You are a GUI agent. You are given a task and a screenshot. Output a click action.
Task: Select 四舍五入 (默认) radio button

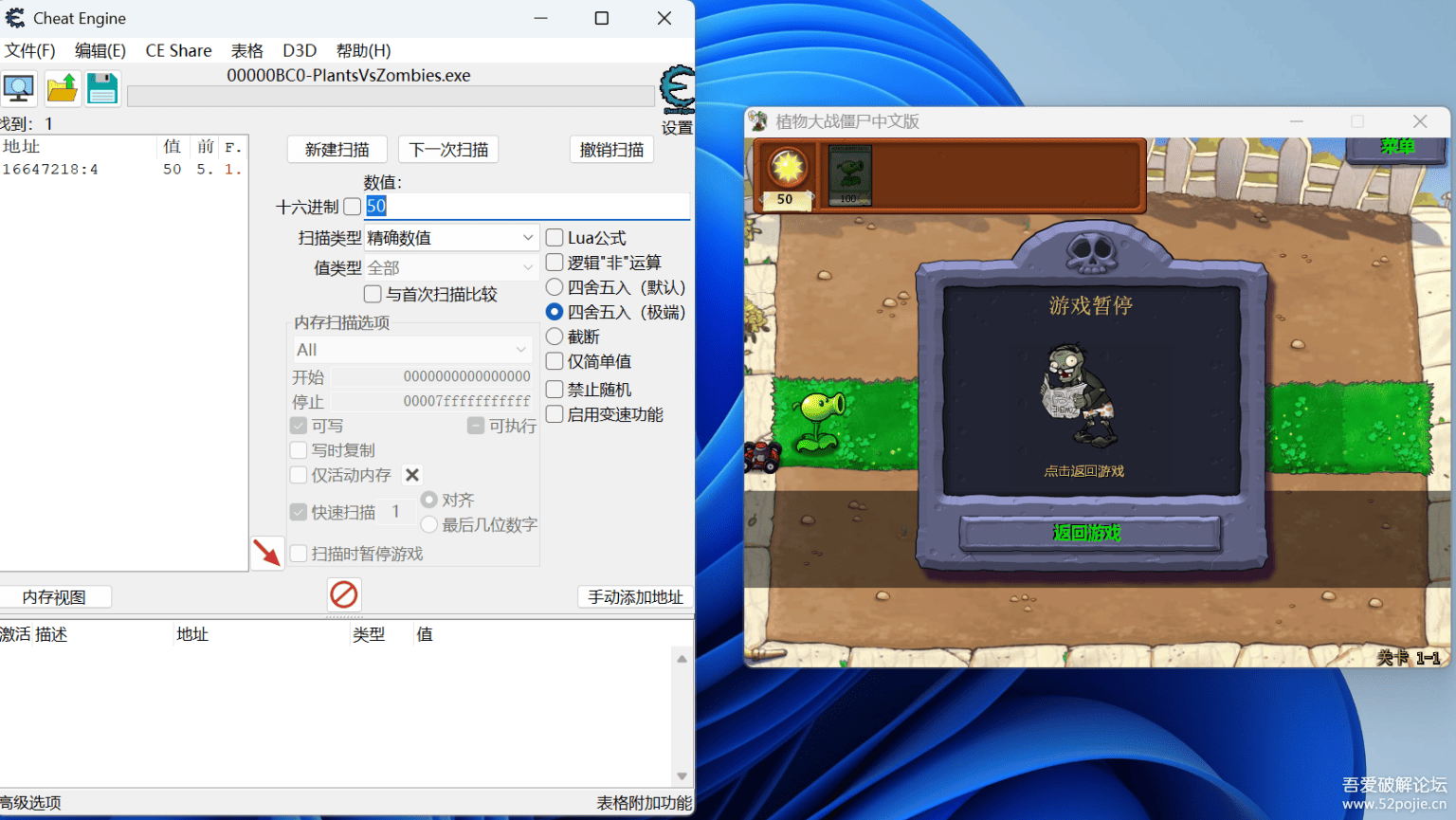(x=555, y=287)
